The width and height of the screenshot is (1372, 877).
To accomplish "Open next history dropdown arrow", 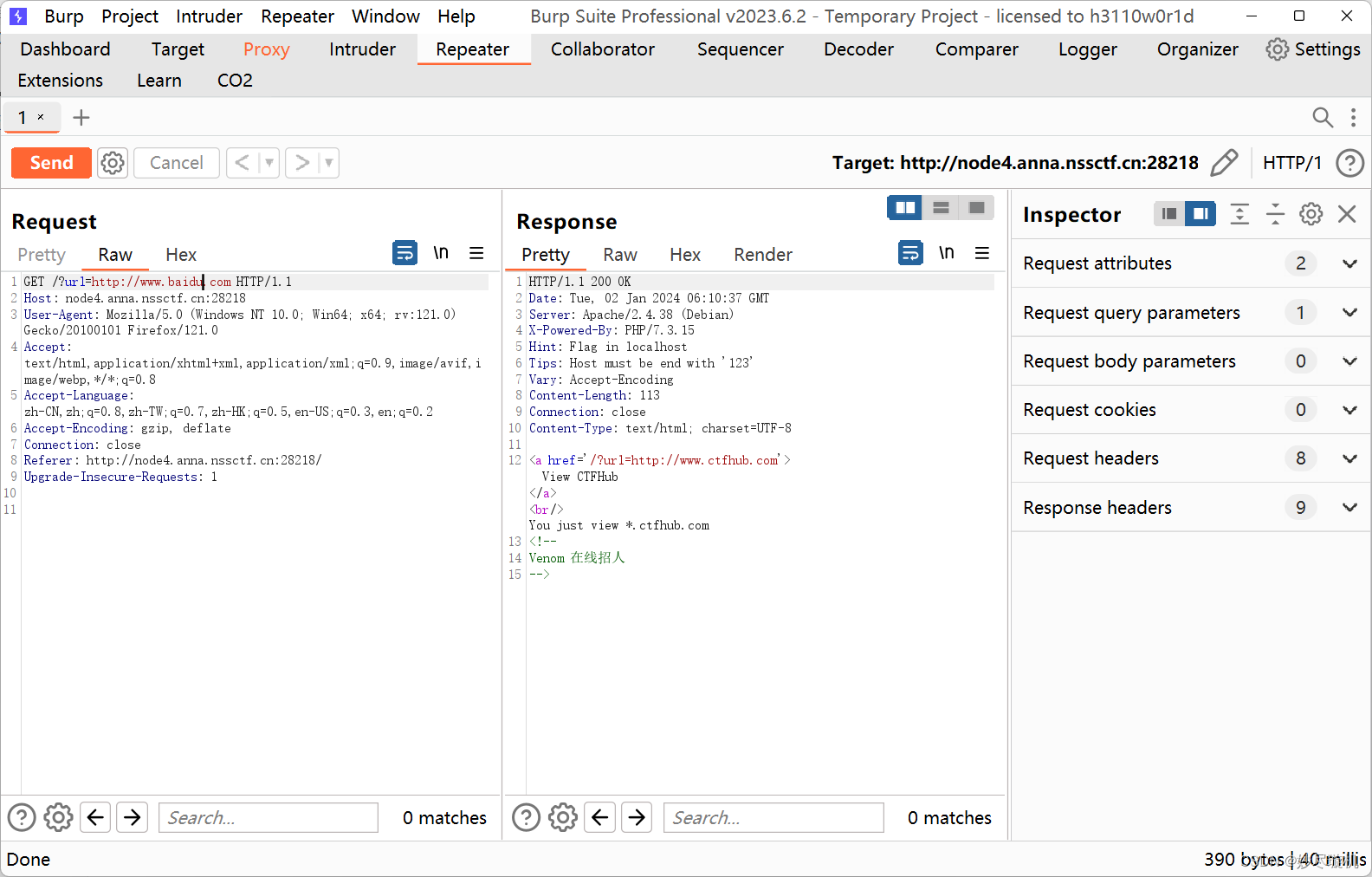I will point(329,163).
